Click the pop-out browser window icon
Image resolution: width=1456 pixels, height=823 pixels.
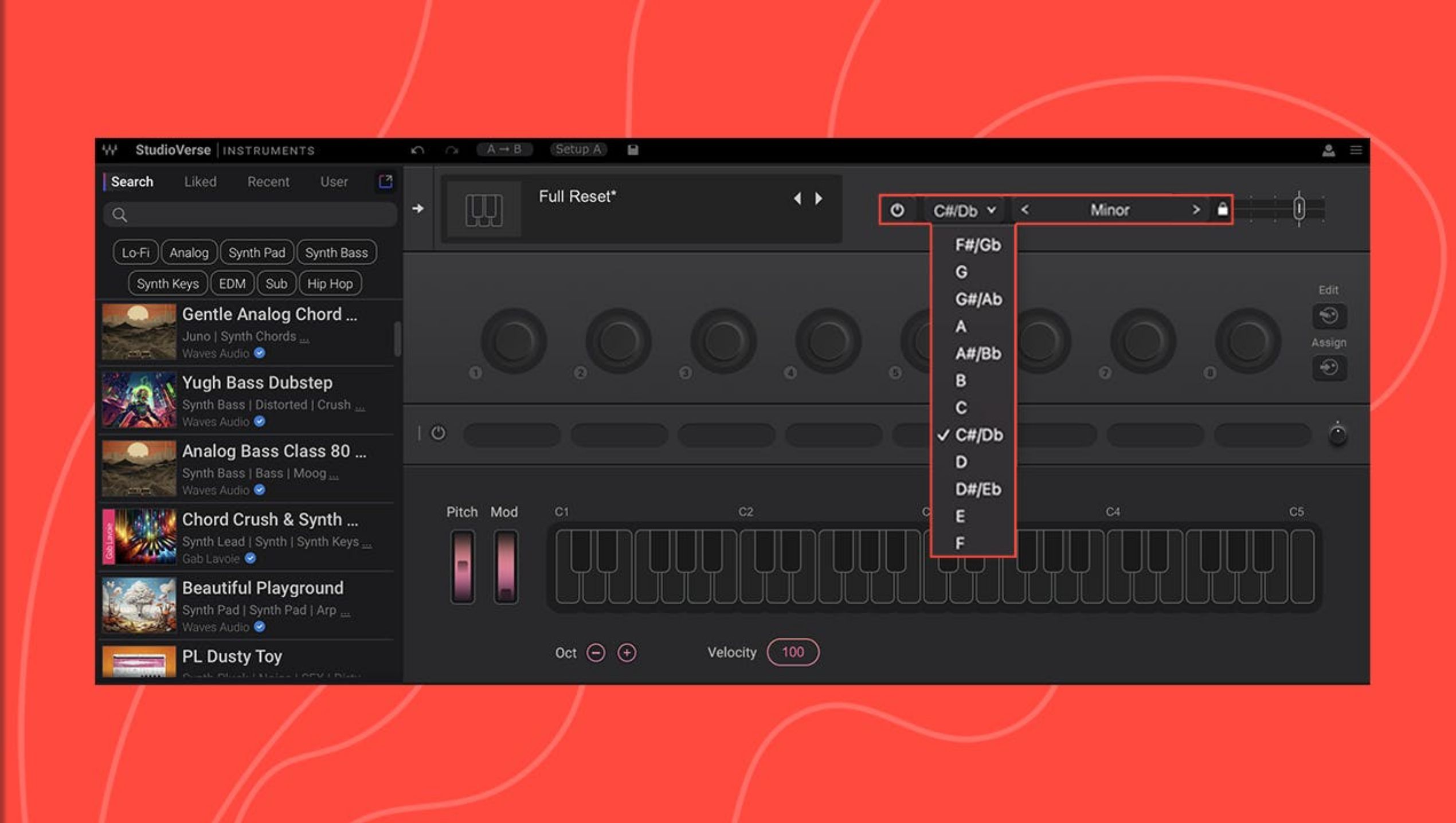[386, 182]
